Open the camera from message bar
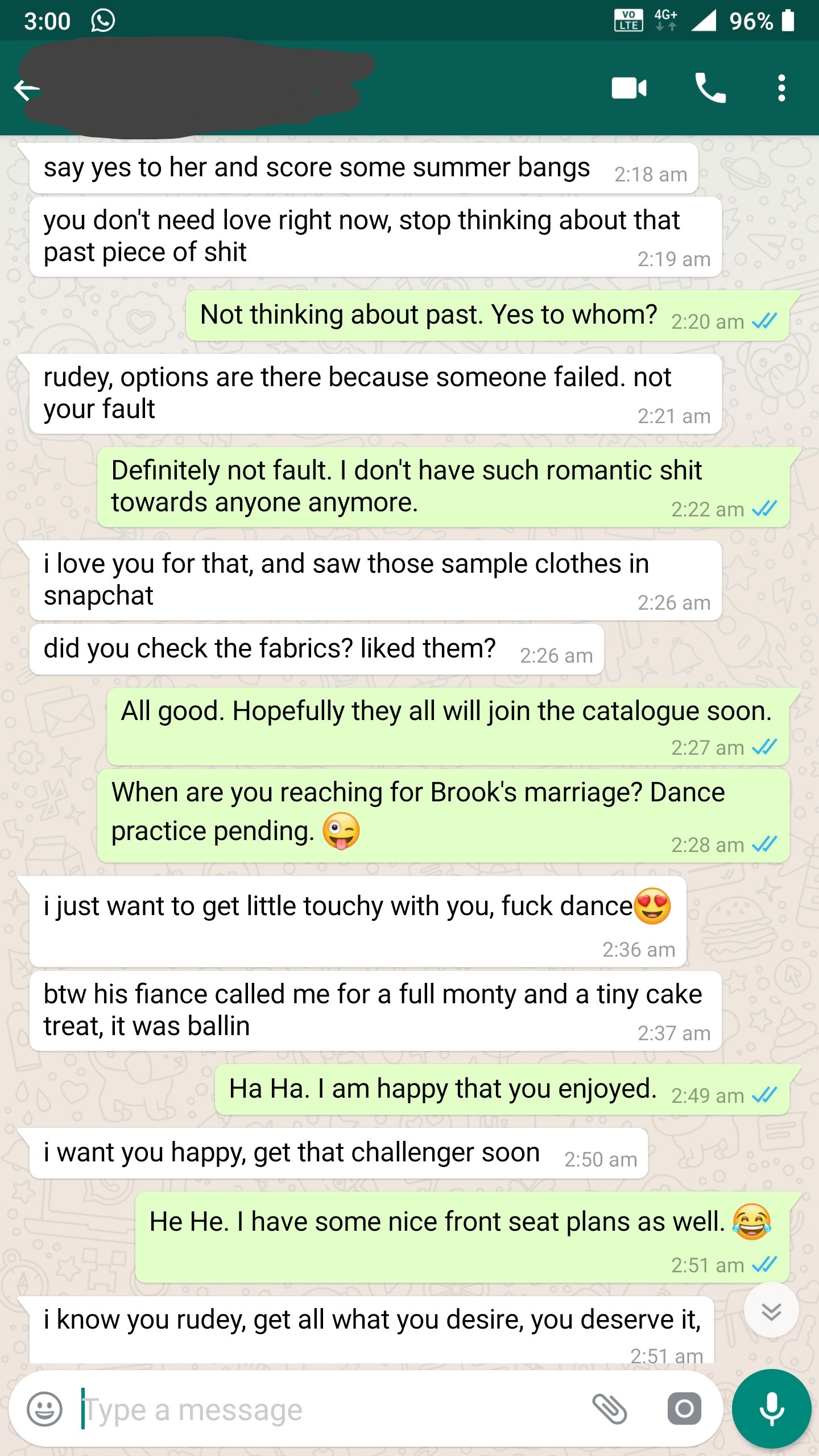 pyautogui.click(x=684, y=1409)
